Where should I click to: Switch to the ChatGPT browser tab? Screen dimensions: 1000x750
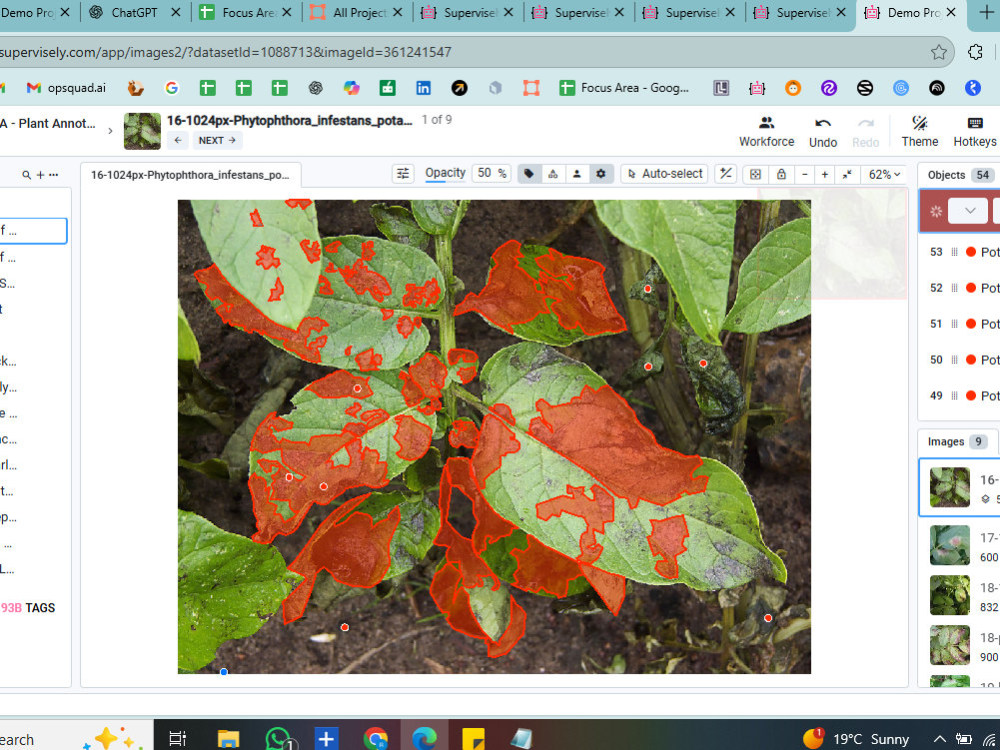(135, 12)
